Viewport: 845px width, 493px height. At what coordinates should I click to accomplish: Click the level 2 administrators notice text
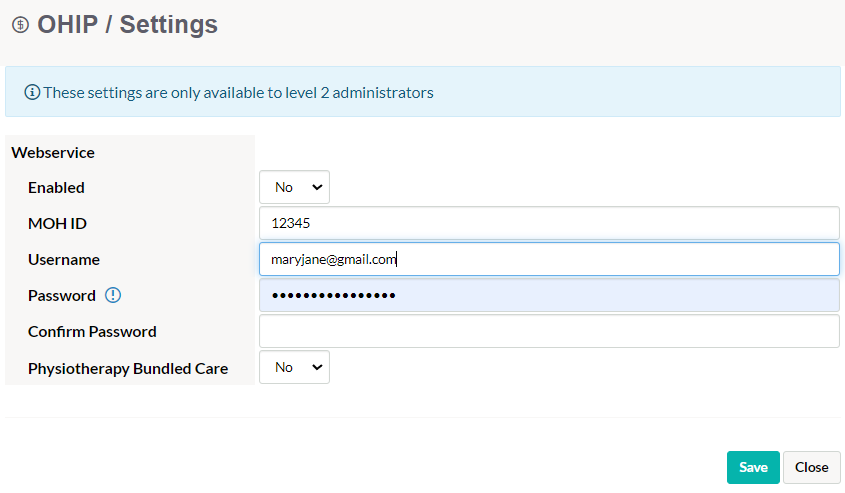(238, 93)
